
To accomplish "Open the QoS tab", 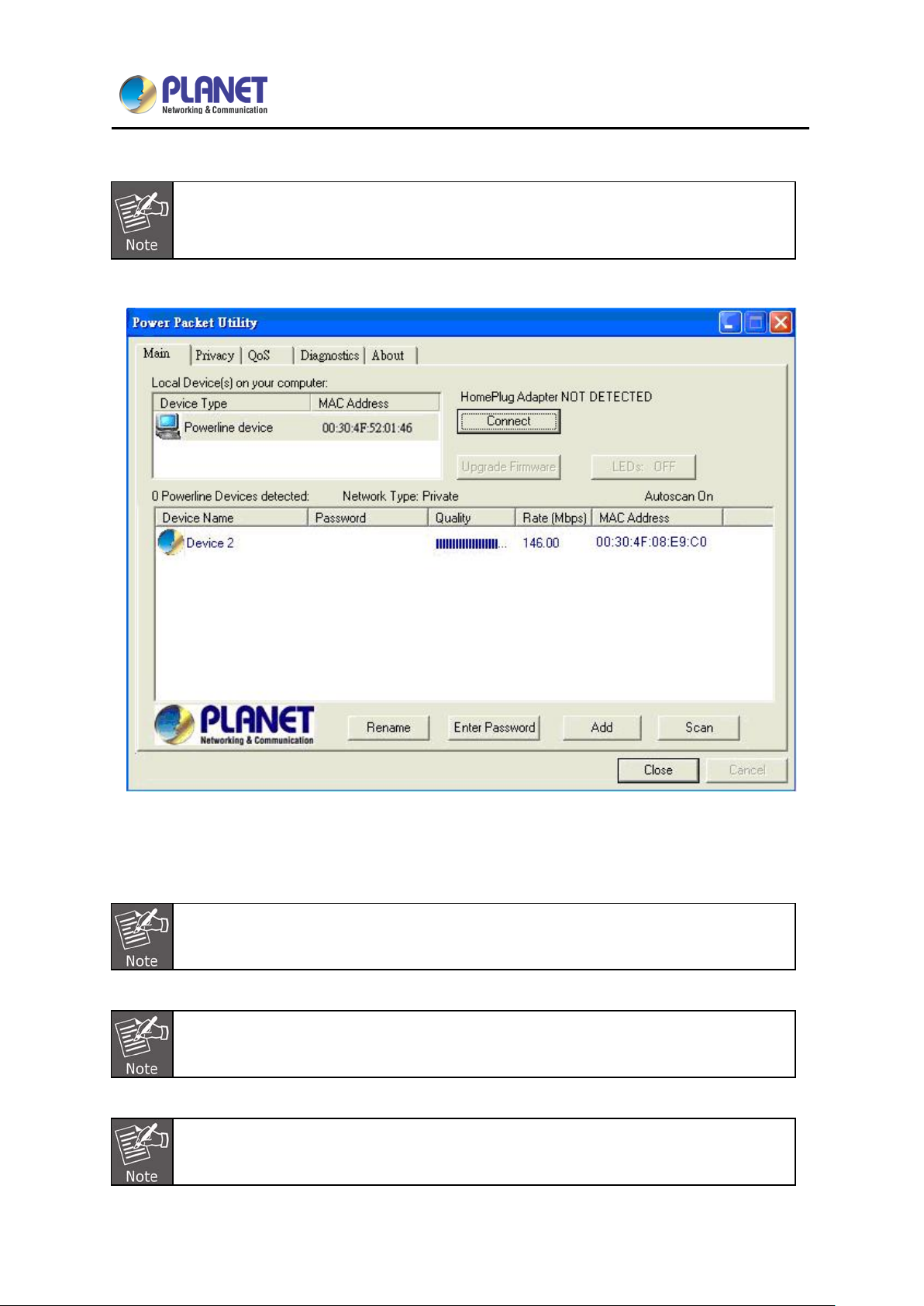I will [x=259, y=356].
